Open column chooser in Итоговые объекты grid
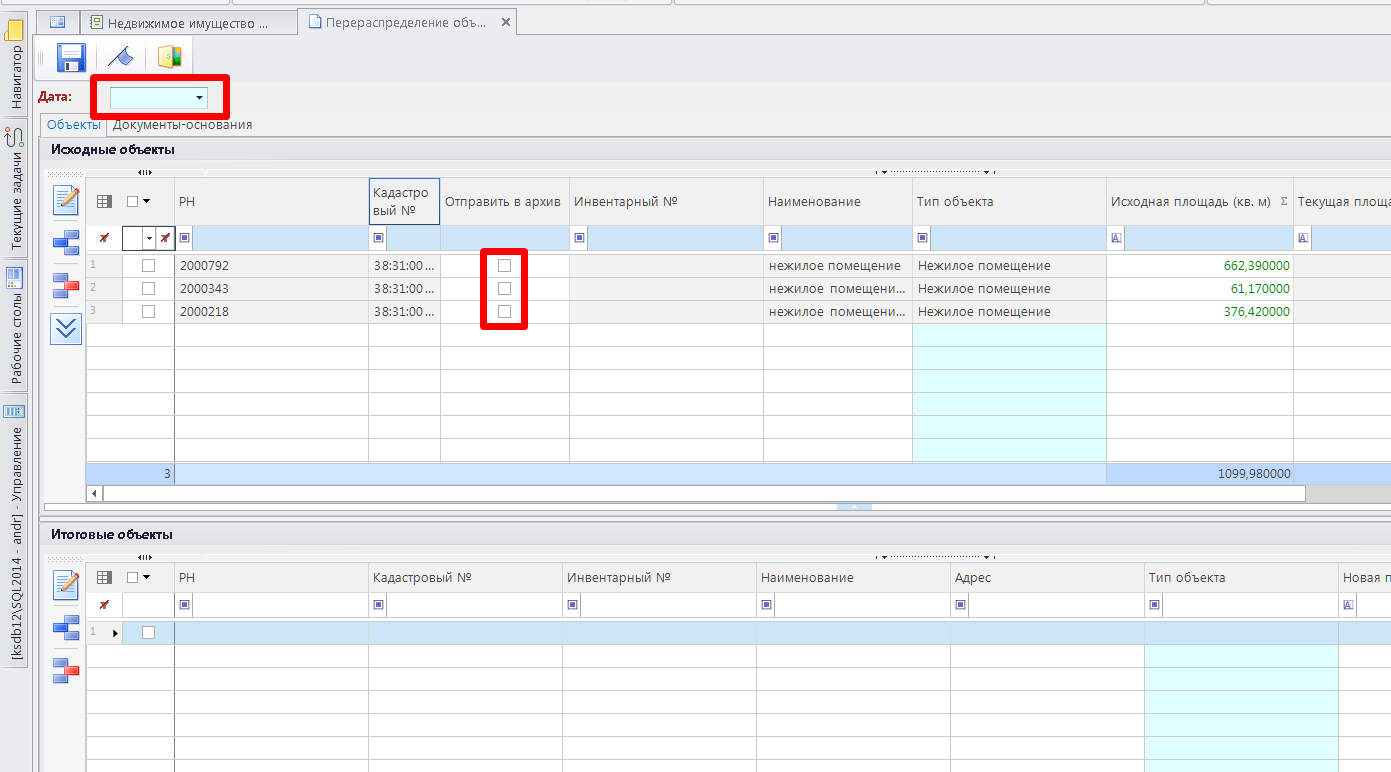1391x772 pixels. pos(104,577)
